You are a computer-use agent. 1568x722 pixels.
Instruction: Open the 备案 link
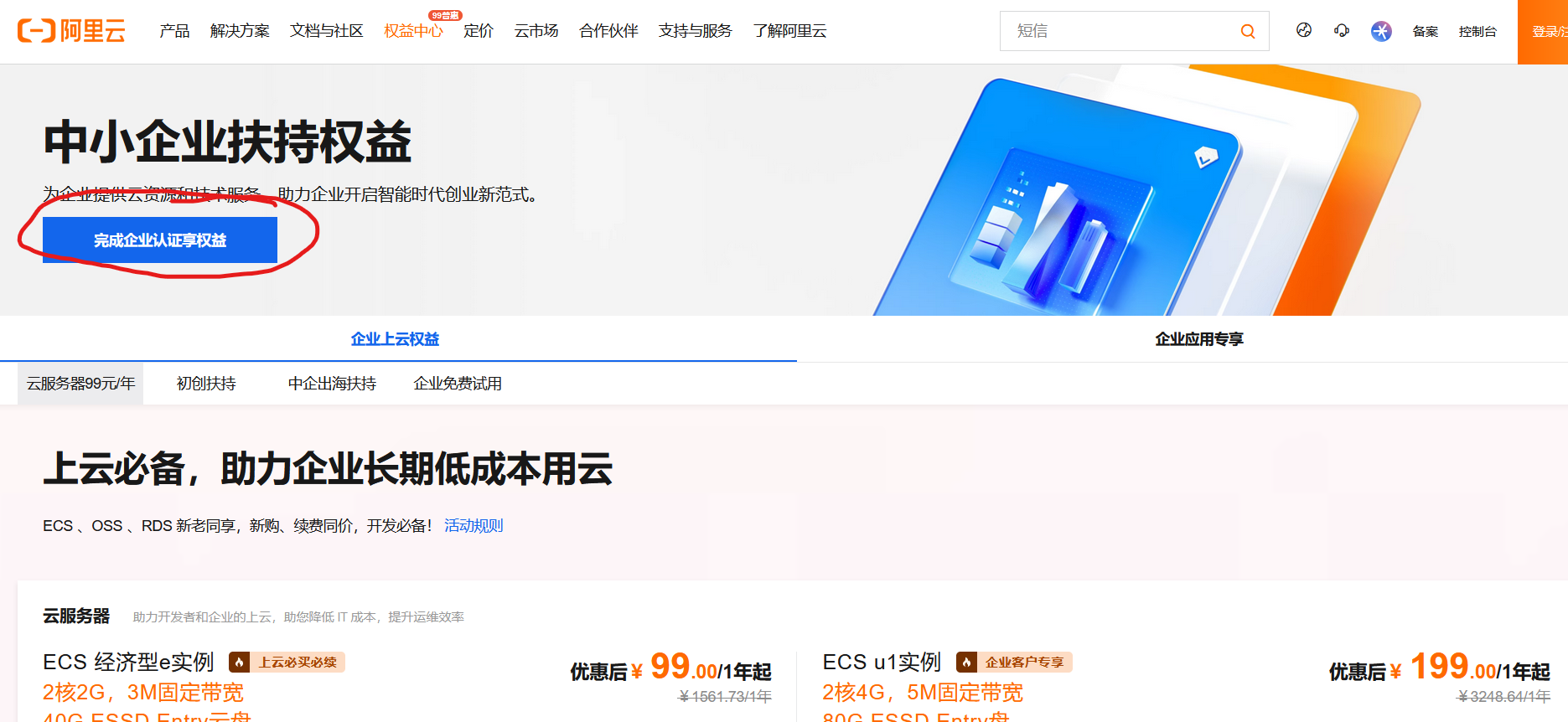[1426, 31]
